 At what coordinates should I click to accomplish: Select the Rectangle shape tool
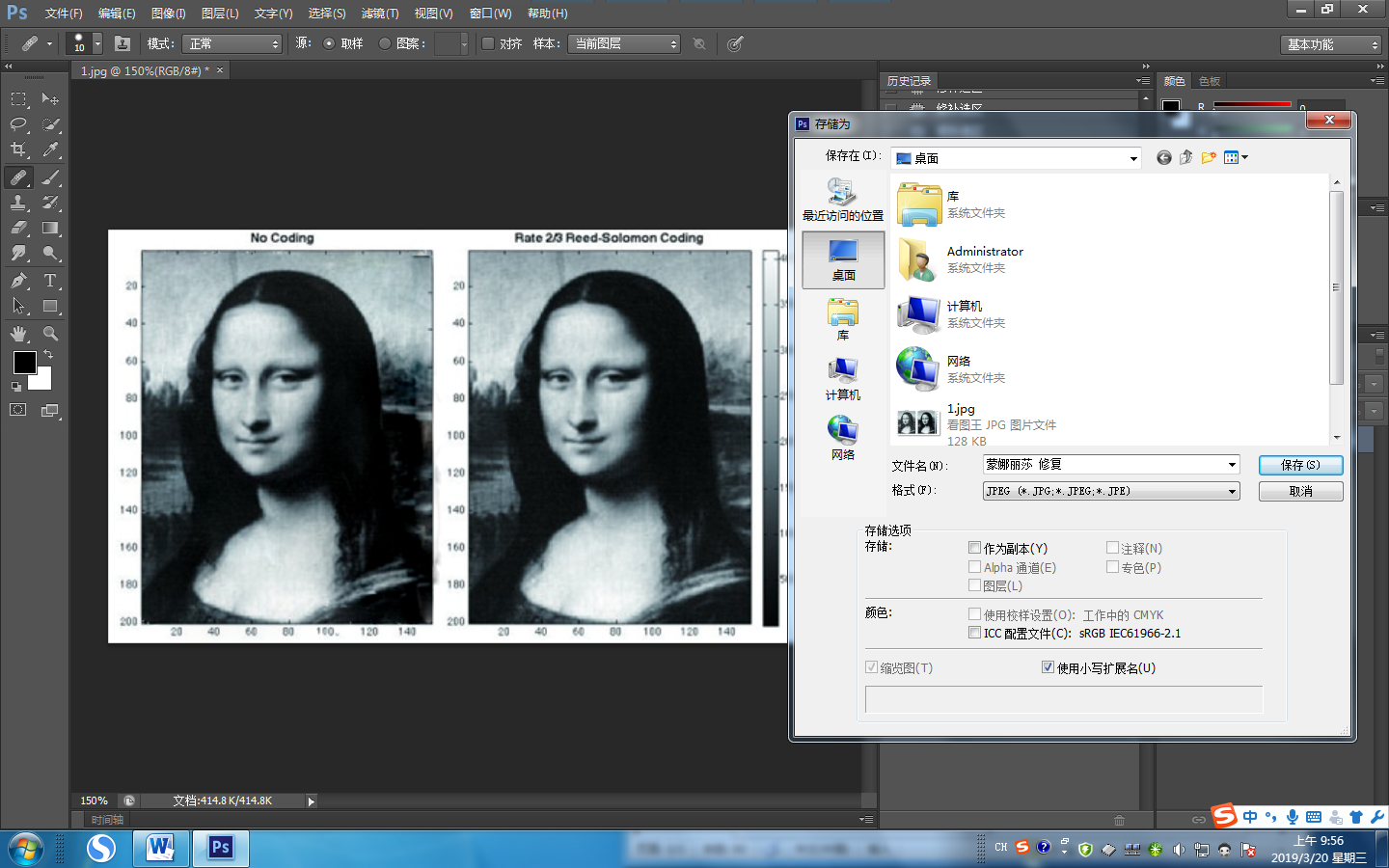pos(50,306)
